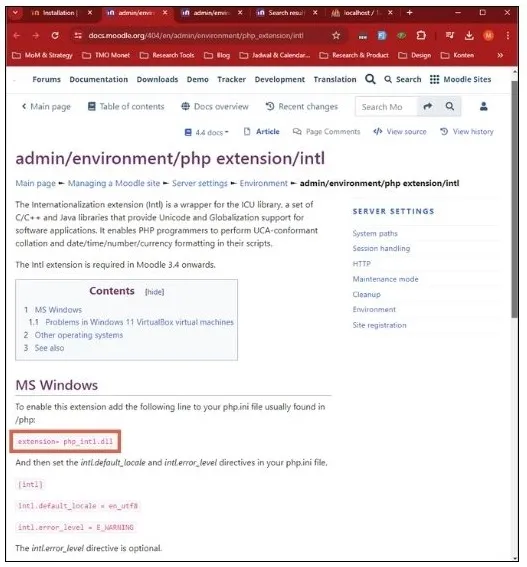Open the Konten bookmark folder

[x=457, y=55]
